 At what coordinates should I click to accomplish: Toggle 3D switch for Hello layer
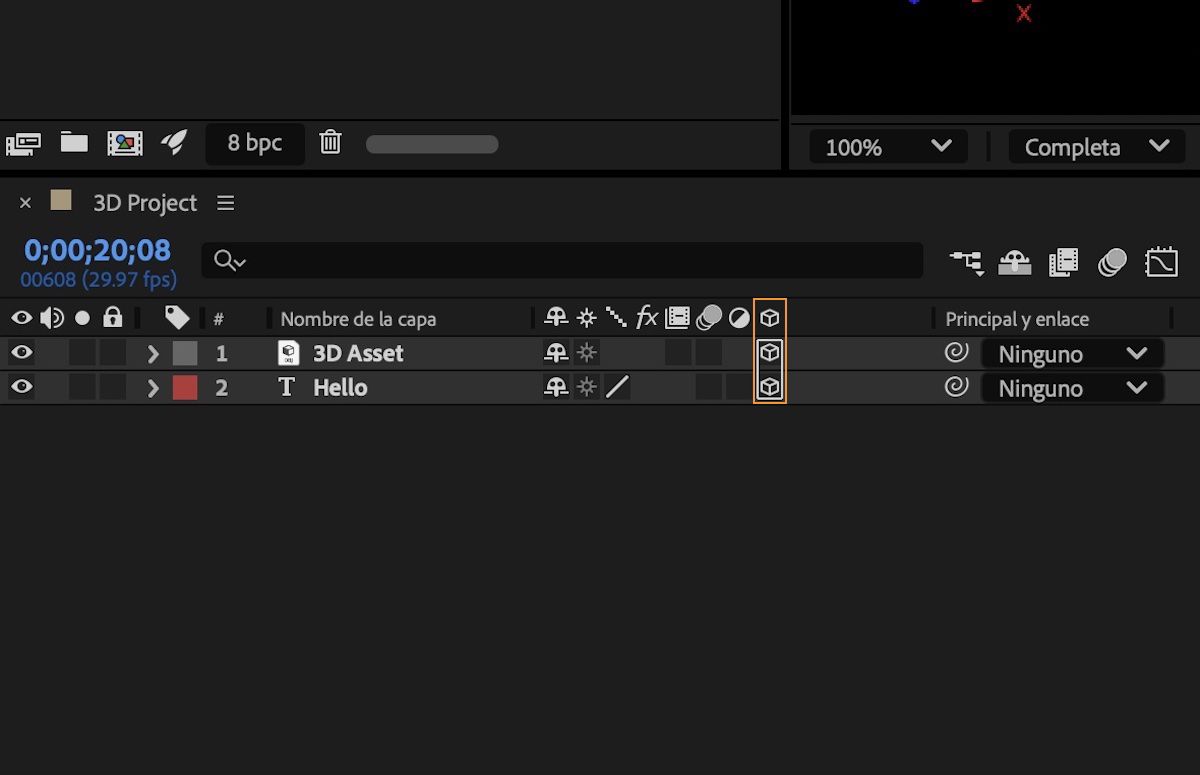click(x=769, y=387)
